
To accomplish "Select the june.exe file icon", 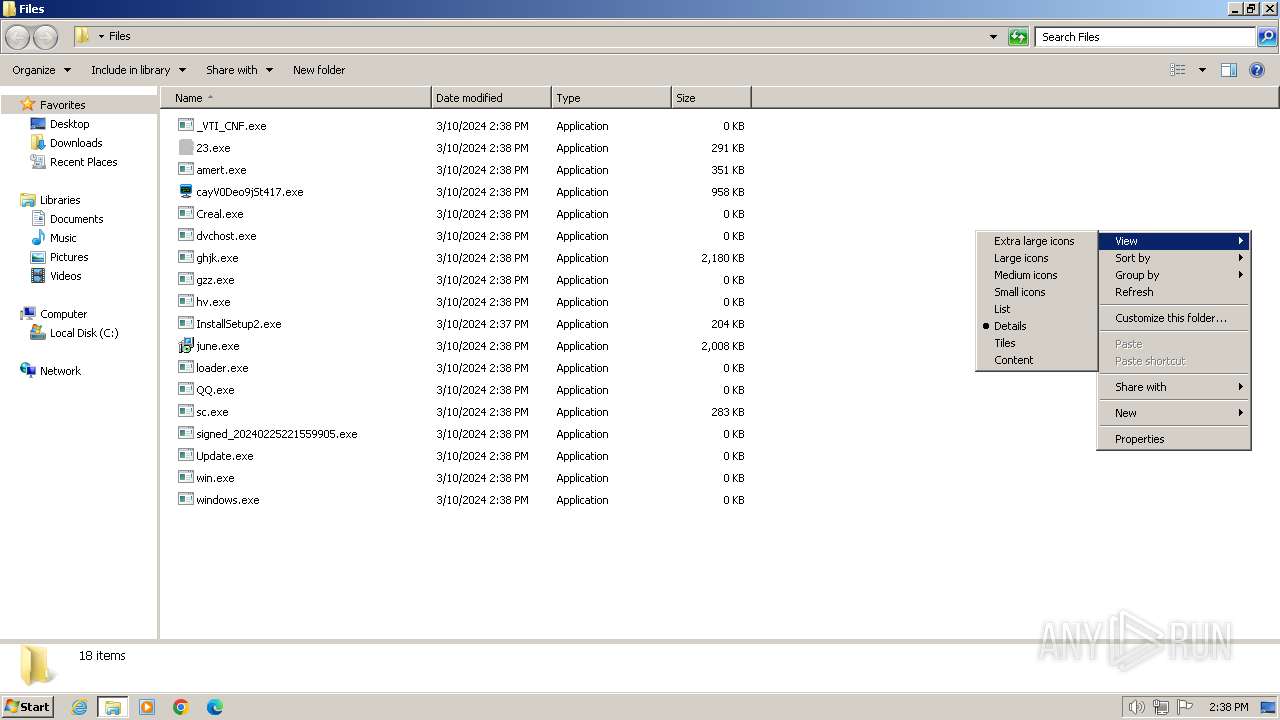I will (186, 346).
